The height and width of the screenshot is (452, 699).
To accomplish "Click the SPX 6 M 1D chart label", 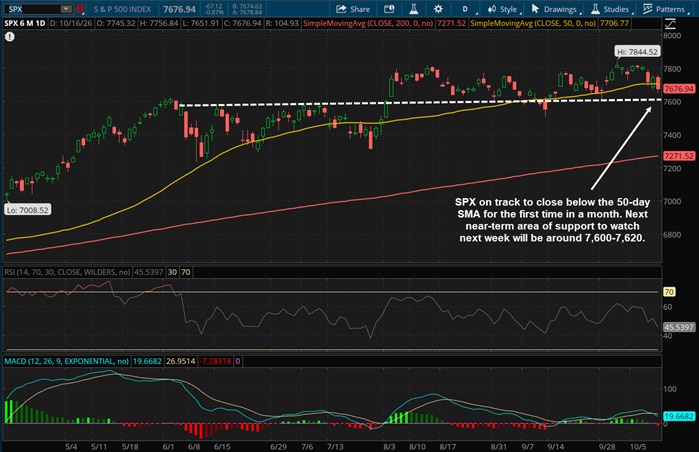I will pyautogui.click(x=25, y=23).
